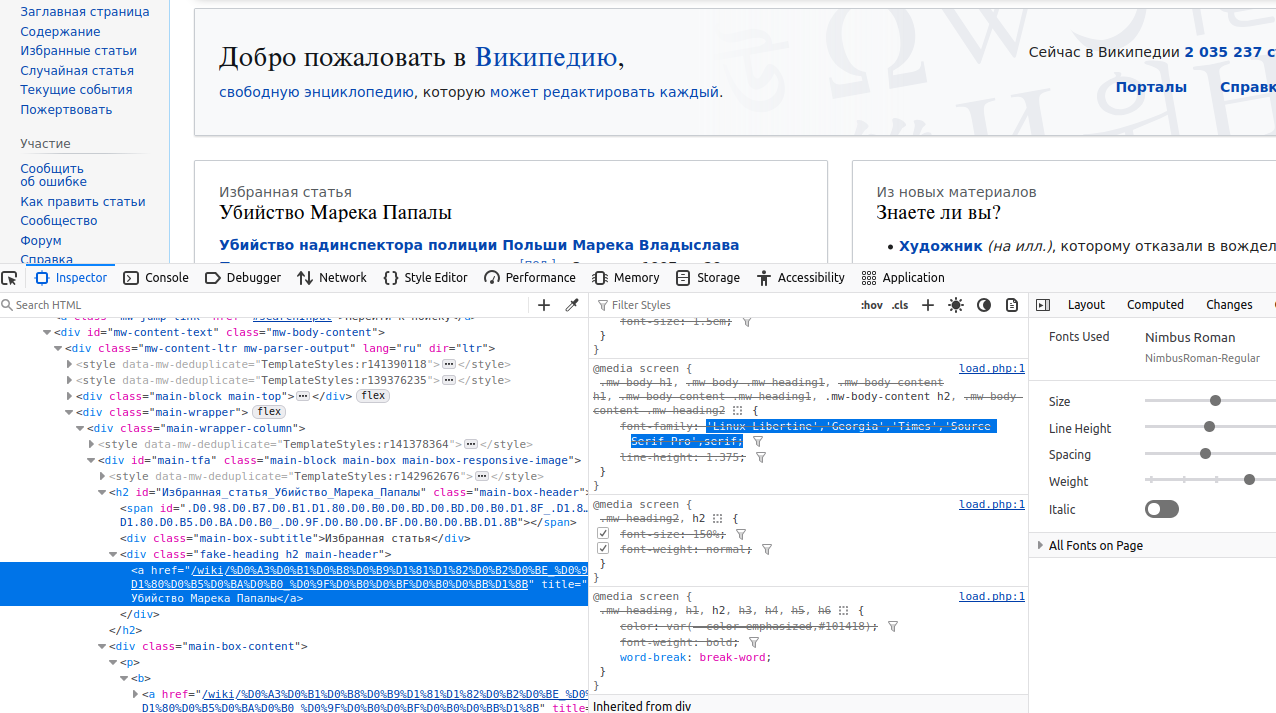Expand the main-block main-top div
This screenshot has height=713, width=1276.
point(69,396)
